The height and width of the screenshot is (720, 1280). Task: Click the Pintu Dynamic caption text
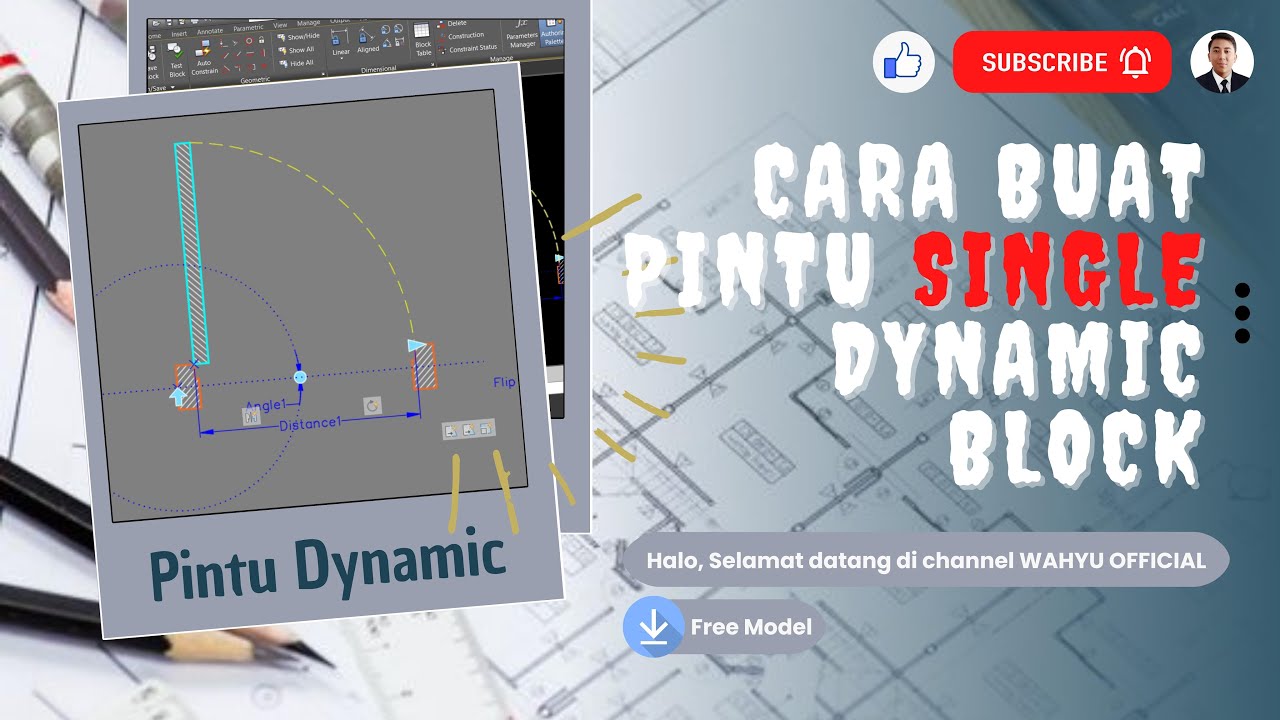click(x=328, y=566)
